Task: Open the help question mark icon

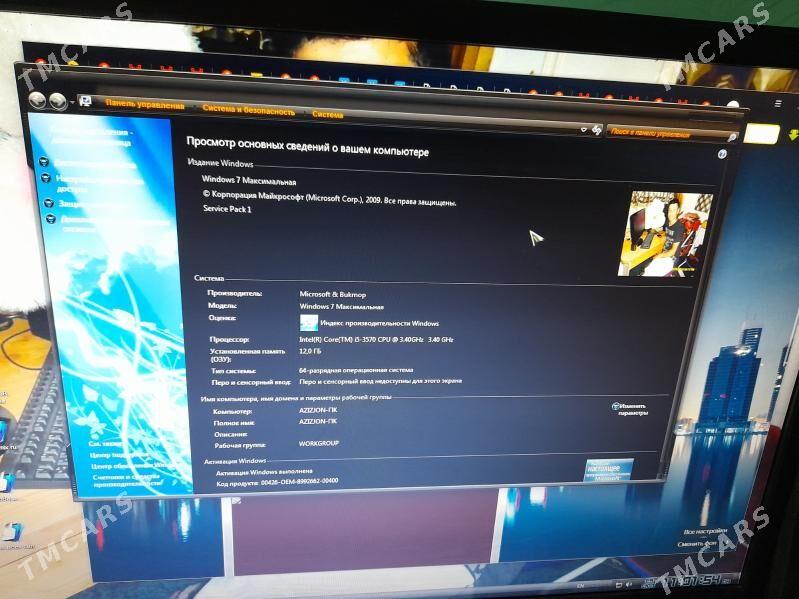Action: (x=722, y=154)
